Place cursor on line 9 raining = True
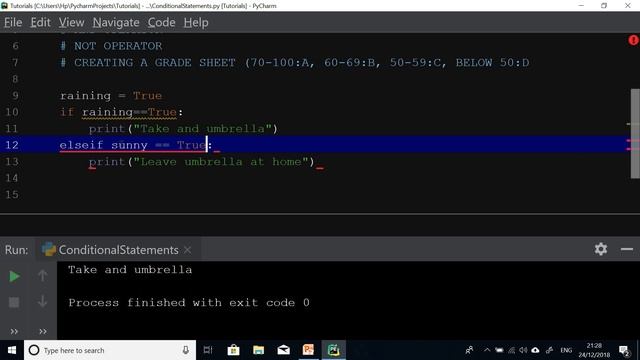The height and width of the screenshot is (360, 640). pos(111,96)
